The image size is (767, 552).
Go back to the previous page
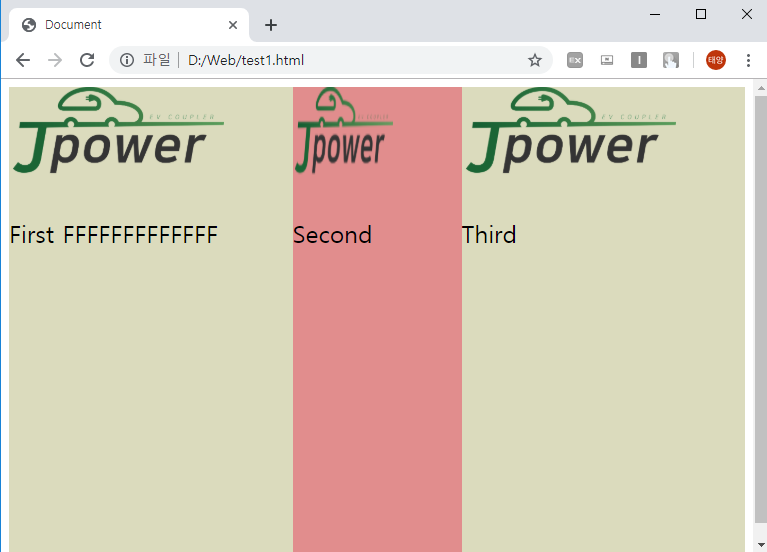pos(23,60)
